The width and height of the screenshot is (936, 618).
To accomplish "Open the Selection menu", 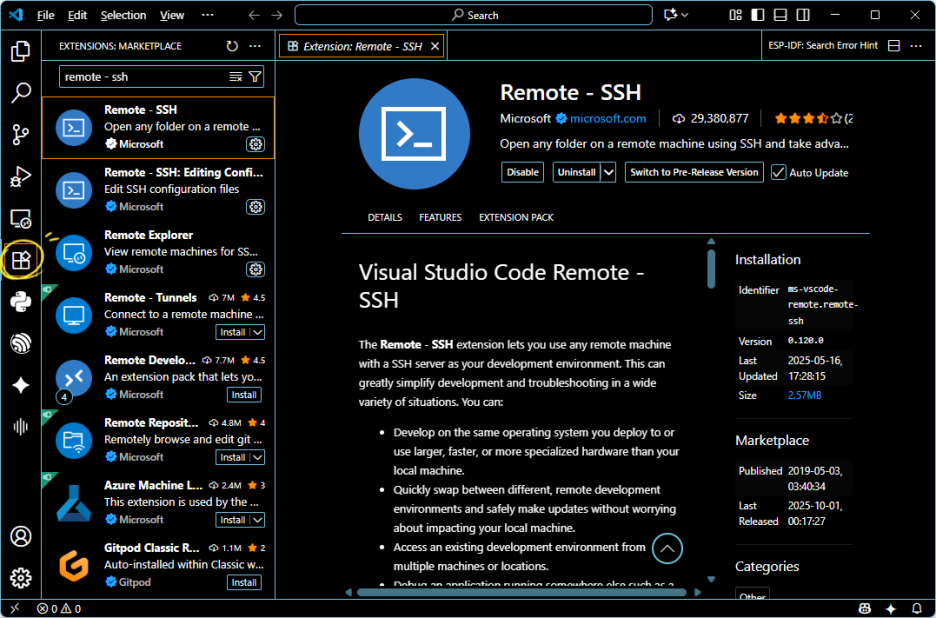I will click(x=123, y=15).
